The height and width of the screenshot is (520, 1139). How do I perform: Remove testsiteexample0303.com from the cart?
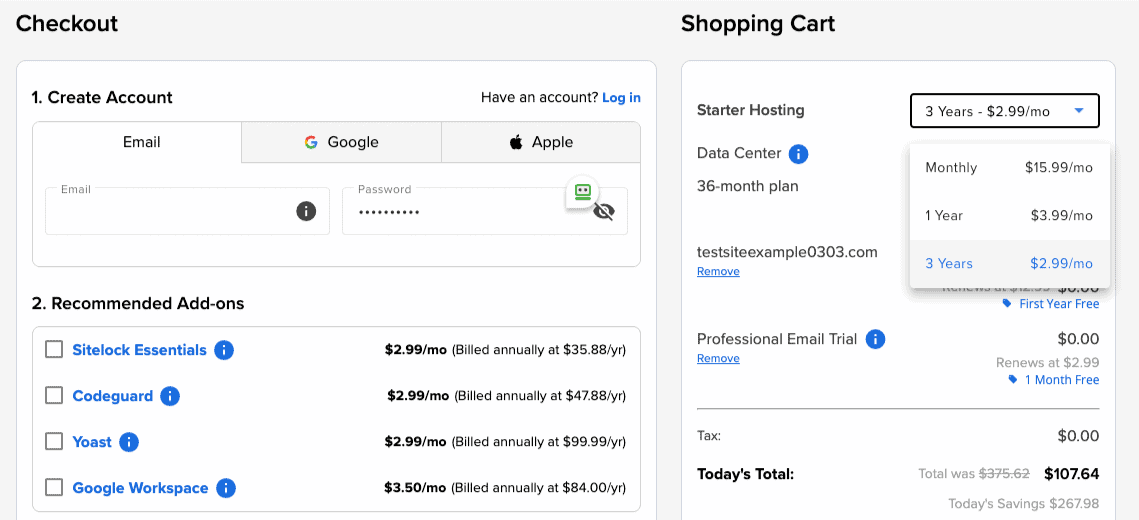coord(718,272)
